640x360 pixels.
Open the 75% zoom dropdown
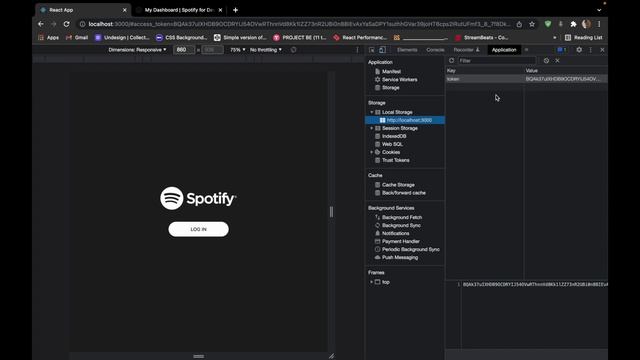click(x=238, y=50)
